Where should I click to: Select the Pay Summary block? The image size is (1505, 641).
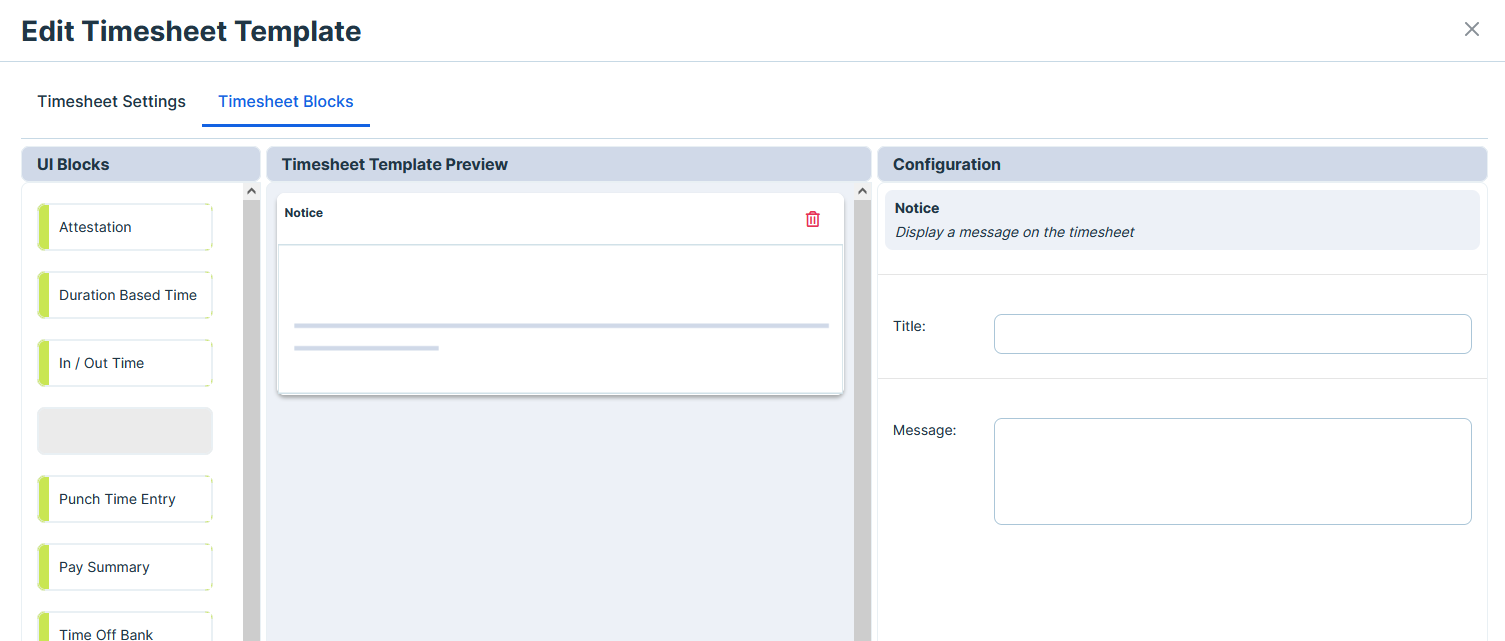pos(125,567)
